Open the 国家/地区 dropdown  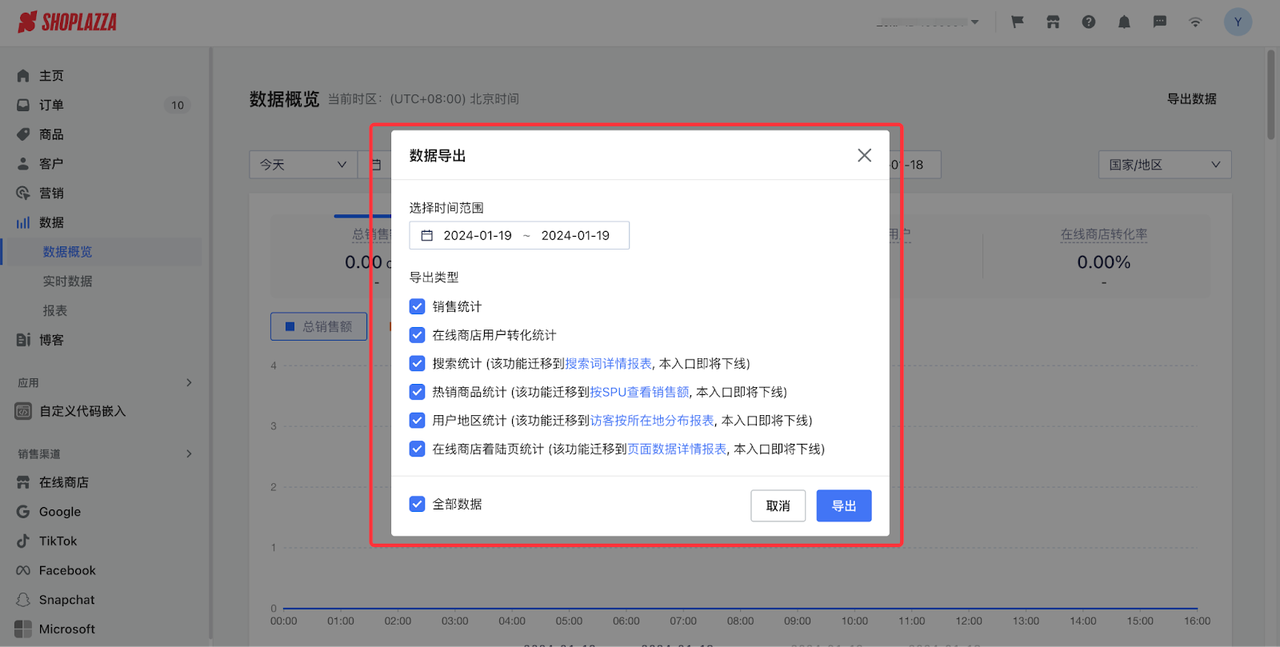pos(1164,164)
